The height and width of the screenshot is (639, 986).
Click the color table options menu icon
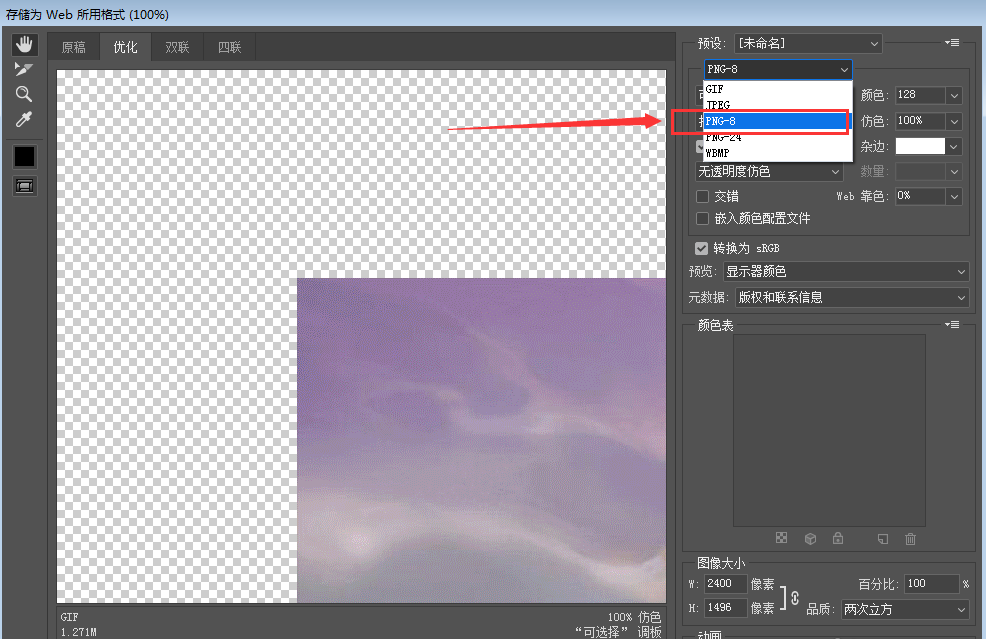click(951, 324)
